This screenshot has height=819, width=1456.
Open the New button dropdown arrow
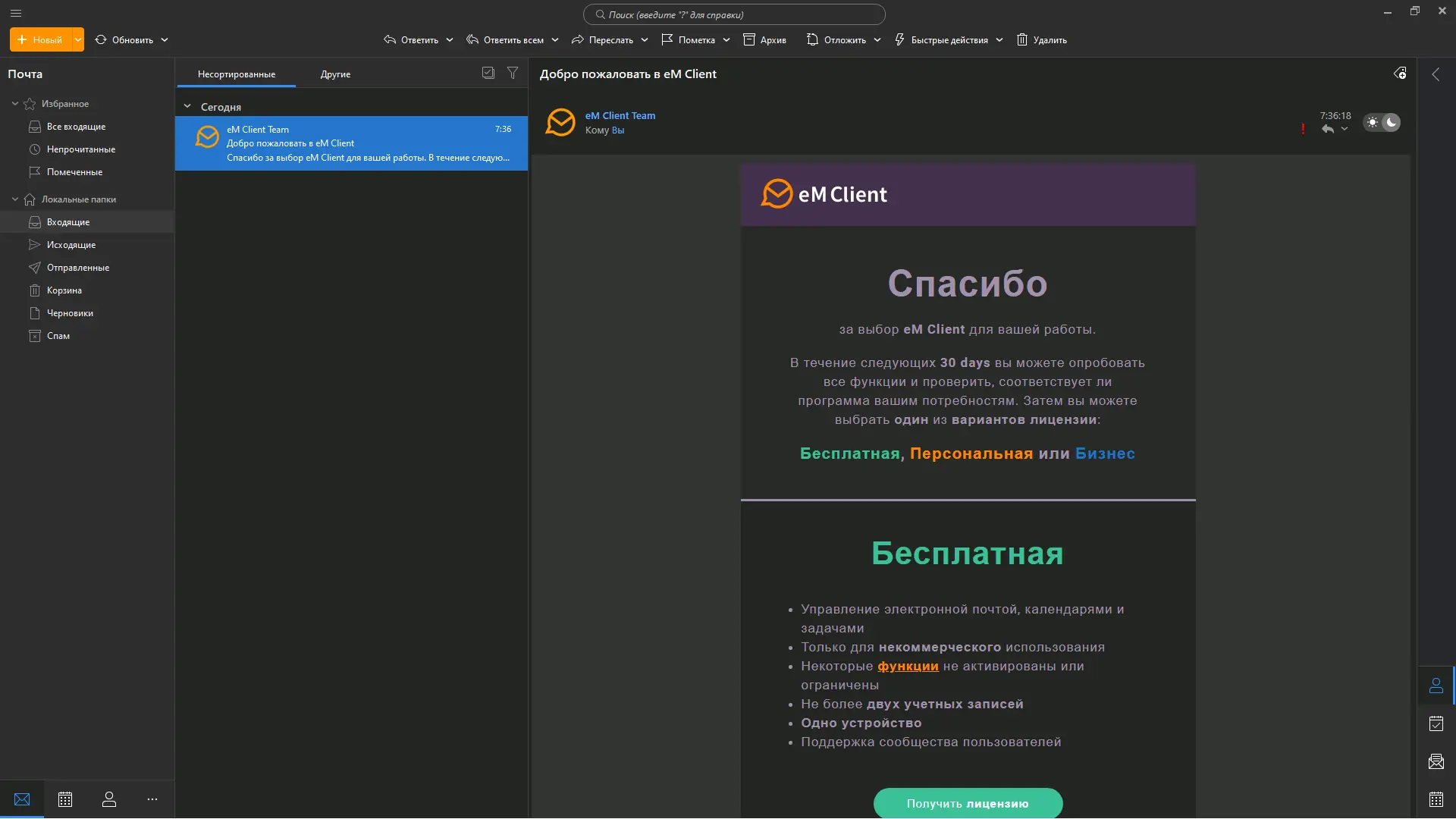pos(77,39)
